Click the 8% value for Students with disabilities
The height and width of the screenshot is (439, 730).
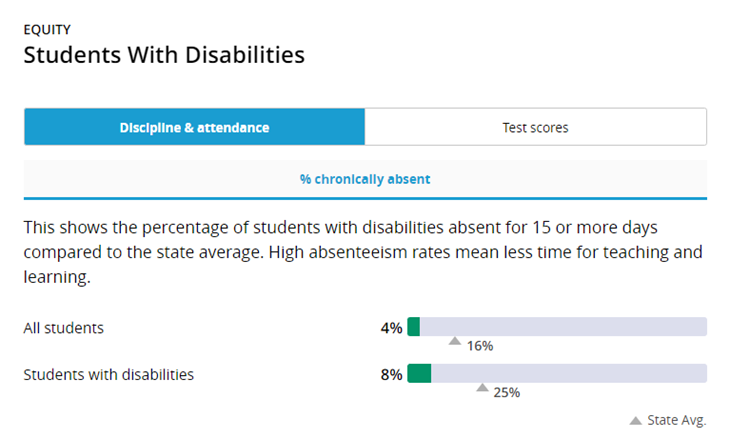pos(391,375)
